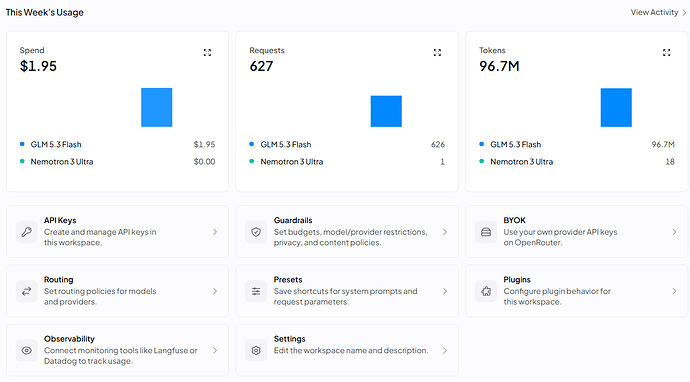Open the Plugins card chevron
This screenshot has height=382, width=690.
[674, 291]
